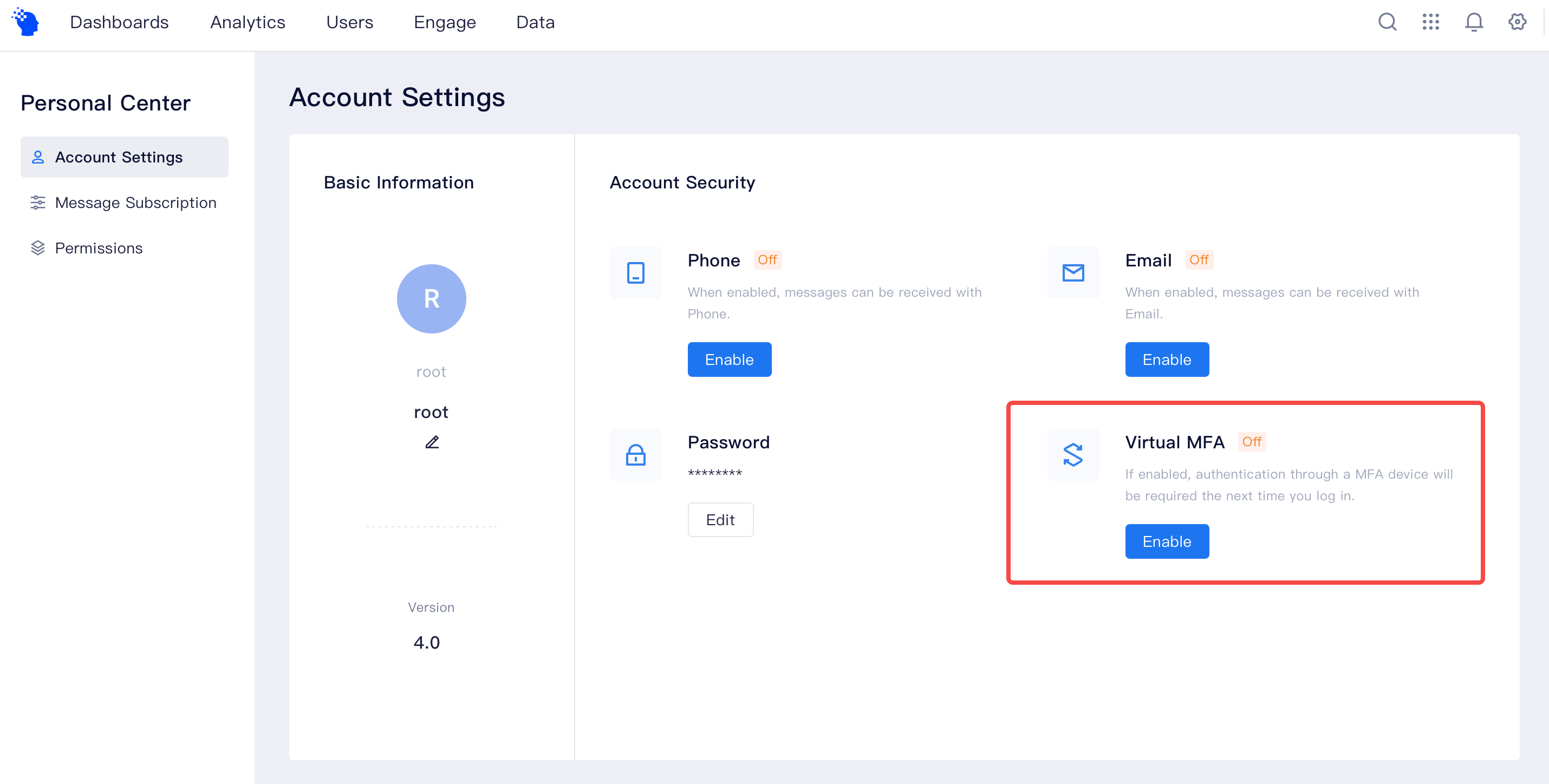Click the Virtual MFA Off status badge
This screenshot has width=1549, height=784.
pos(1252,442)
